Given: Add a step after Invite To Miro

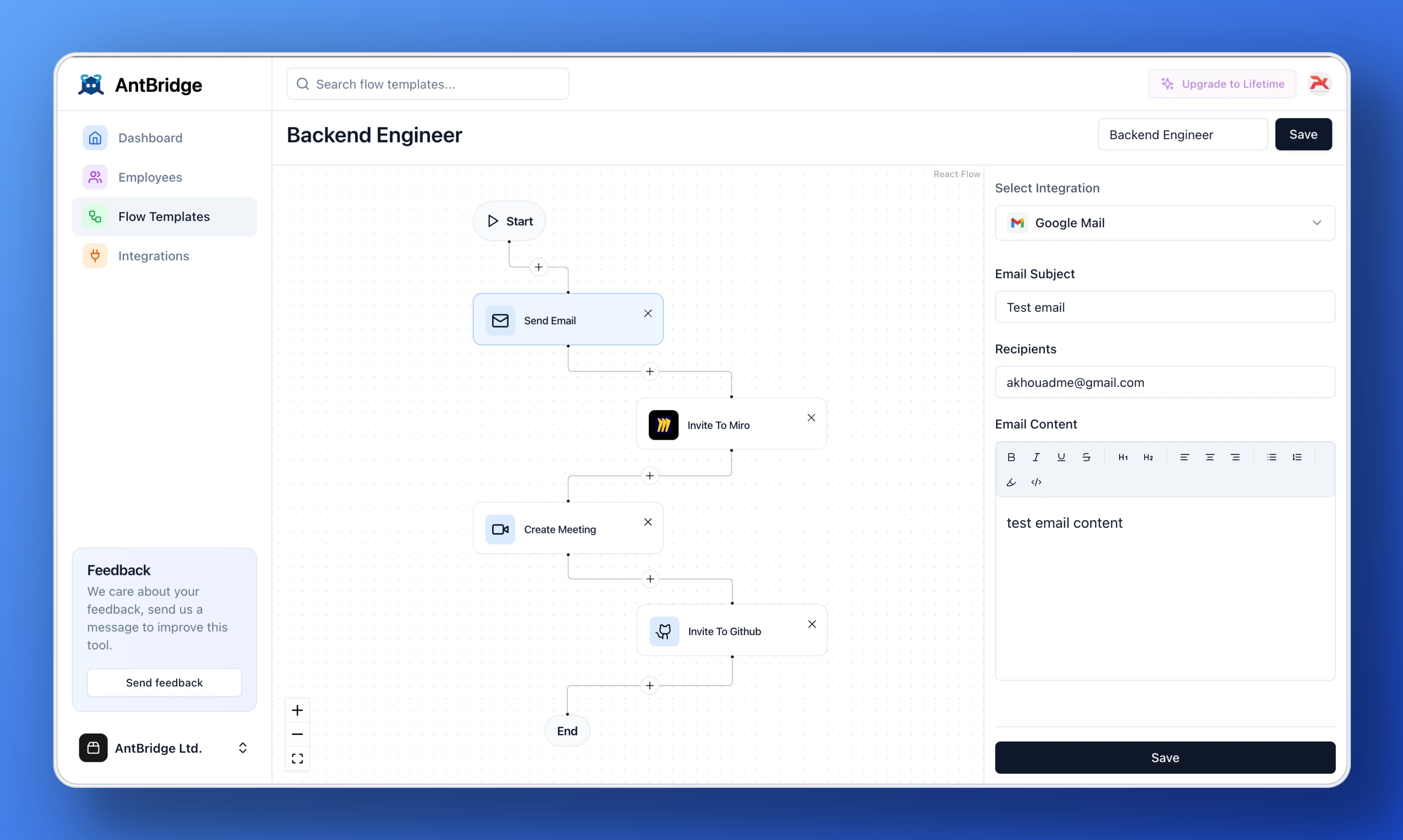Looking at the screenshot, I should coord(649,475).
